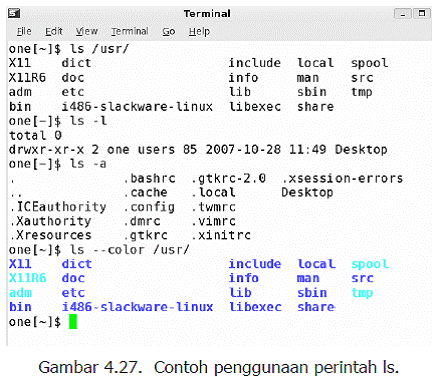Click the '.local' entry
The height and width of the screenshot is (377, 439).
[x=214, y=192]
